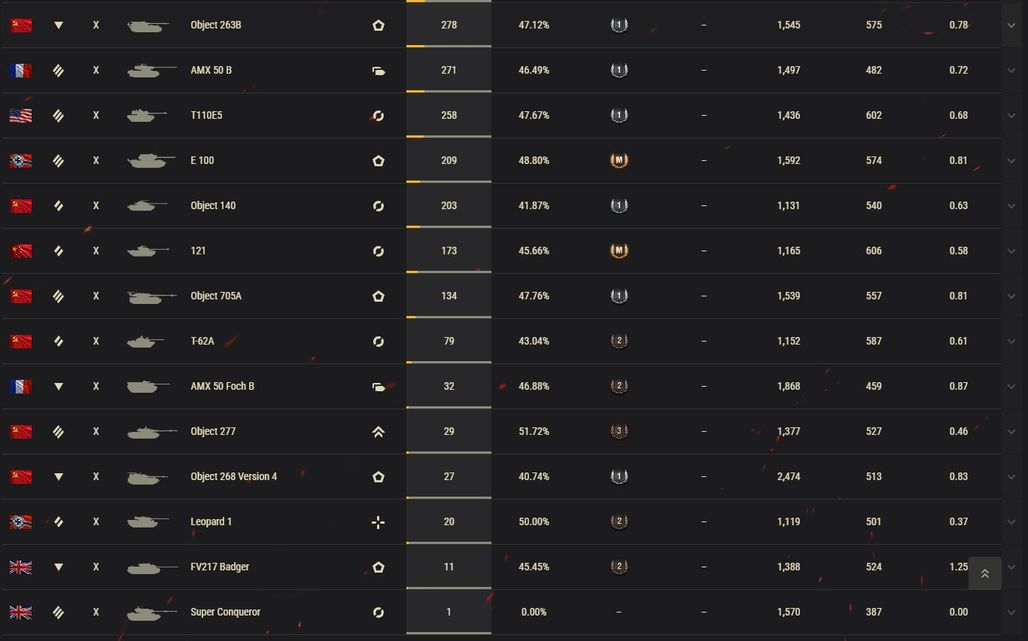Click the Object 140 circular arrows role icon
The image size is (1028, 641).
click(378, 206)
